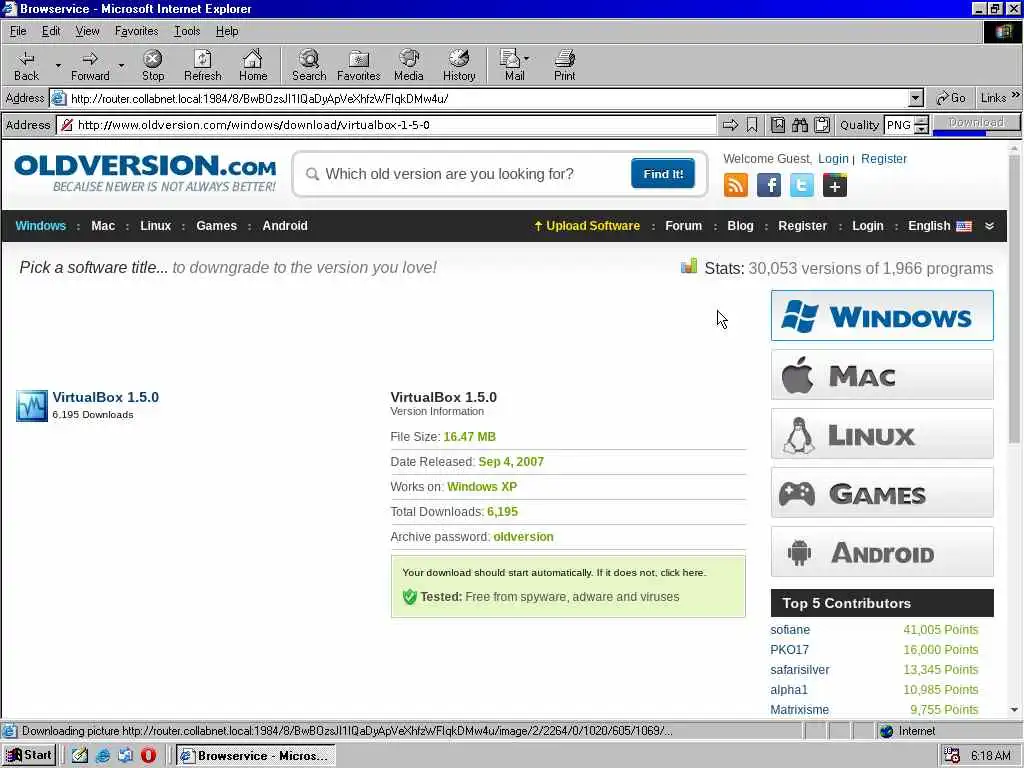Click the Start button
Screen dimensions: 1024x768
pyautogui.click(x=29, y=756)
